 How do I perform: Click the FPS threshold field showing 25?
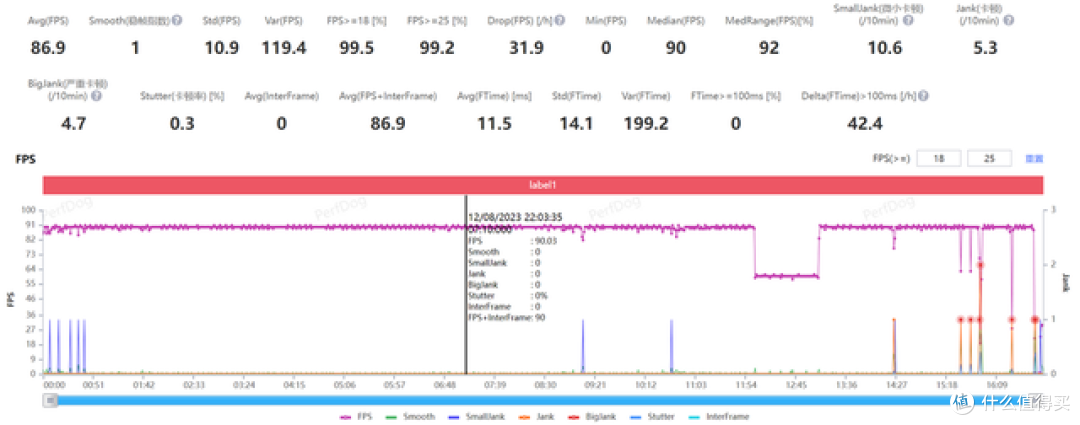click(990, 159)
